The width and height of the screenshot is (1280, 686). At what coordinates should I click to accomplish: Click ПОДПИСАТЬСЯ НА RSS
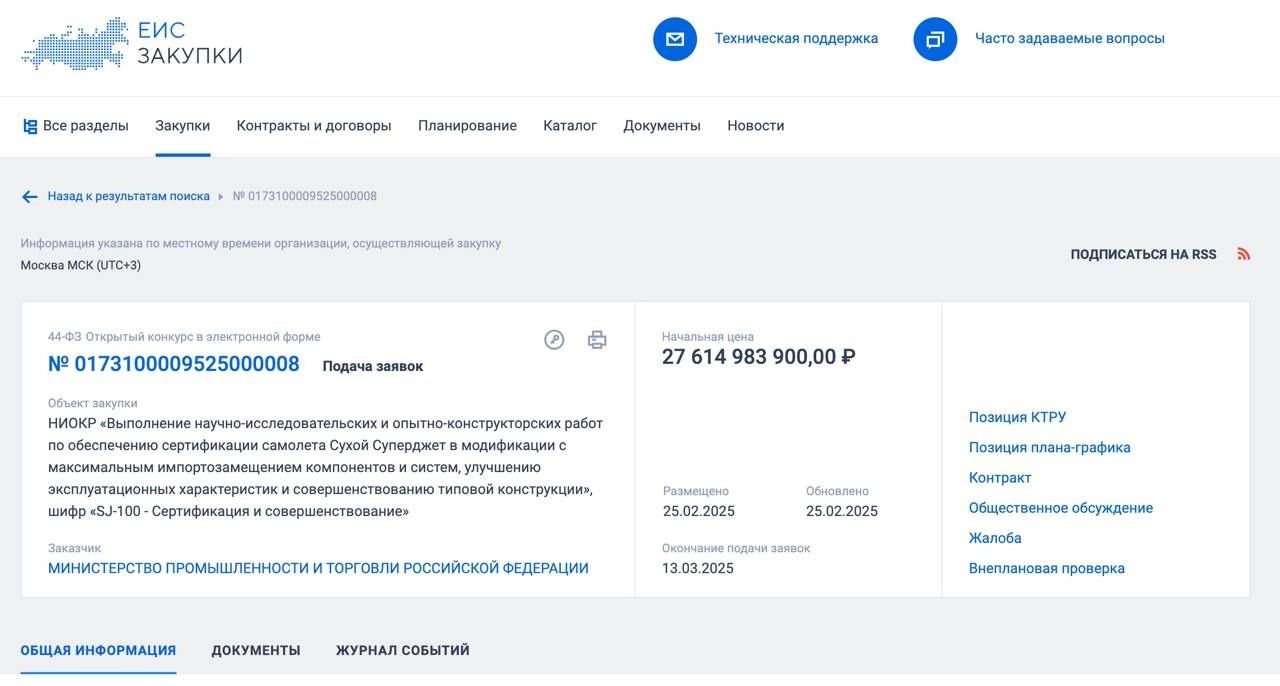(1143, 254)
